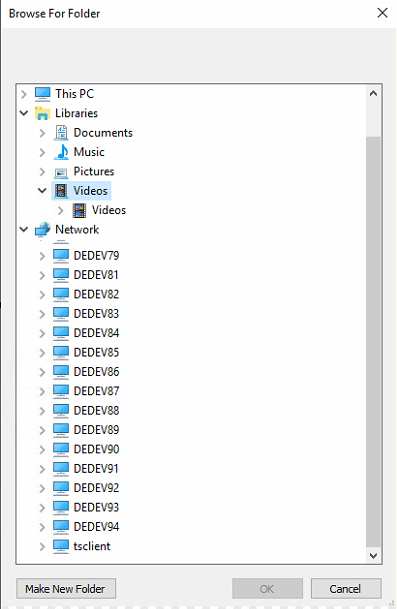
Task: Click the DEDEV81 computer icon
Action: (61, 275)
